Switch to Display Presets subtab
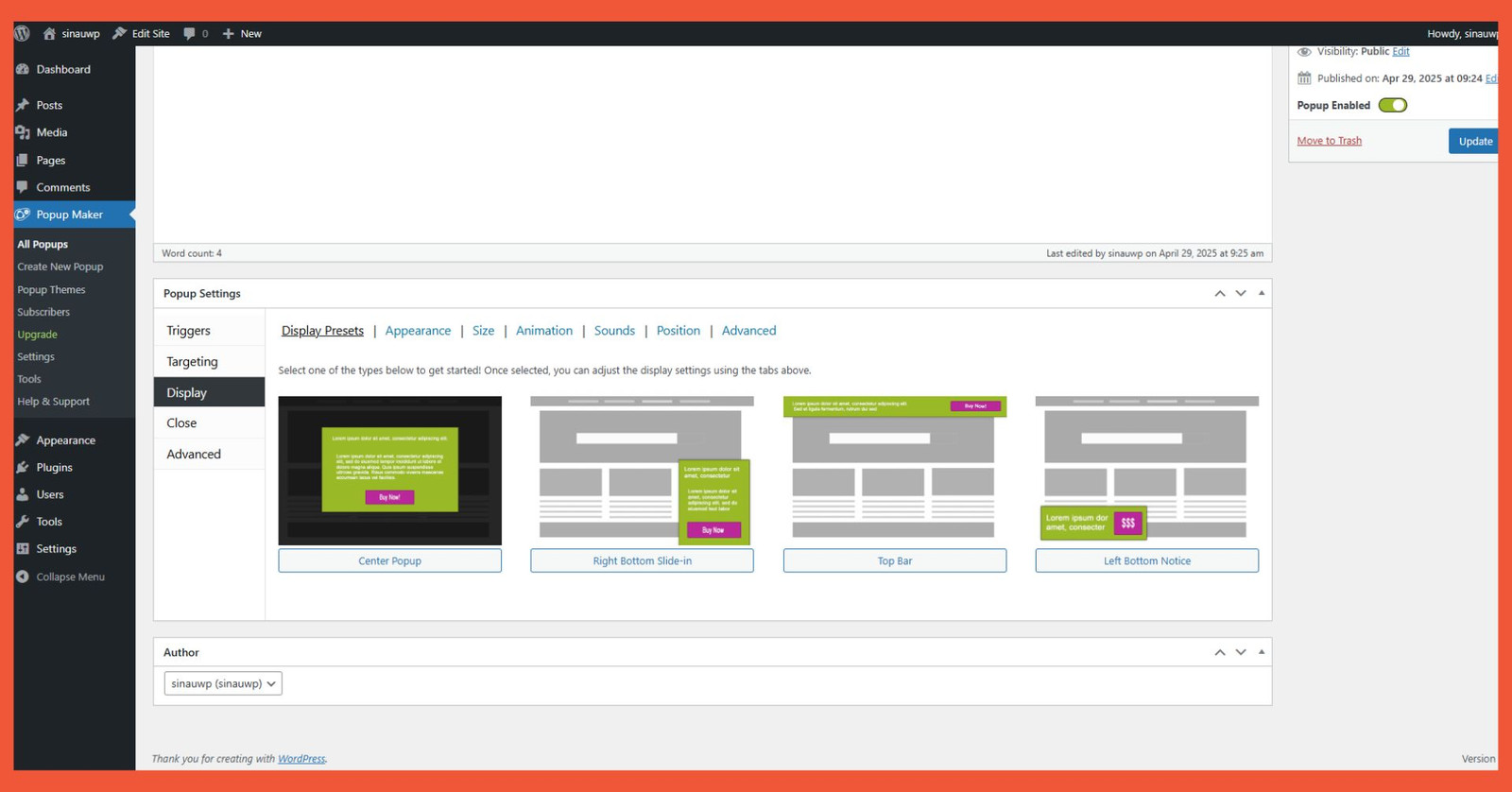The image size is (1512, 792). (322, 331)
